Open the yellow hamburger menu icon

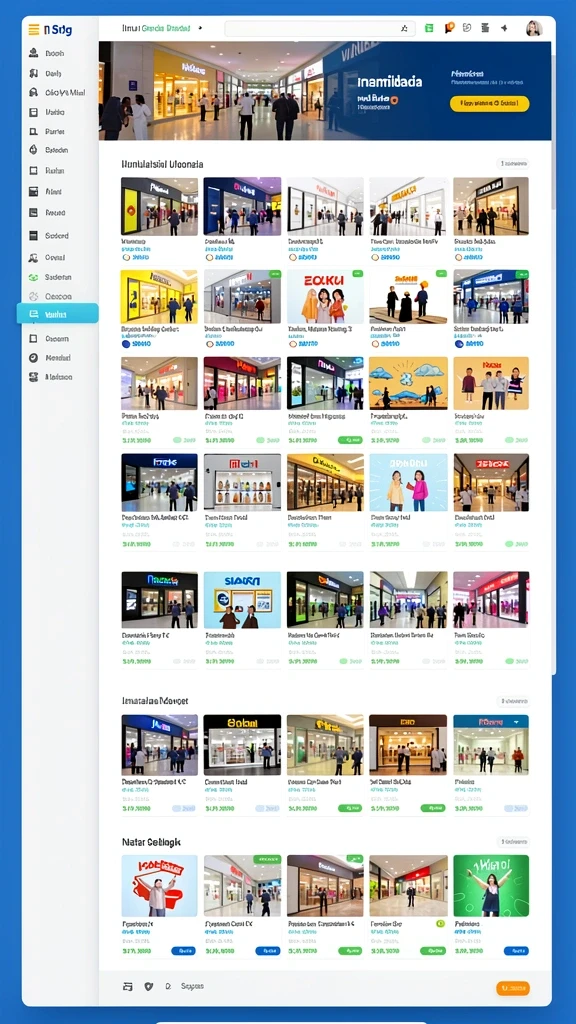click(33, 30)
